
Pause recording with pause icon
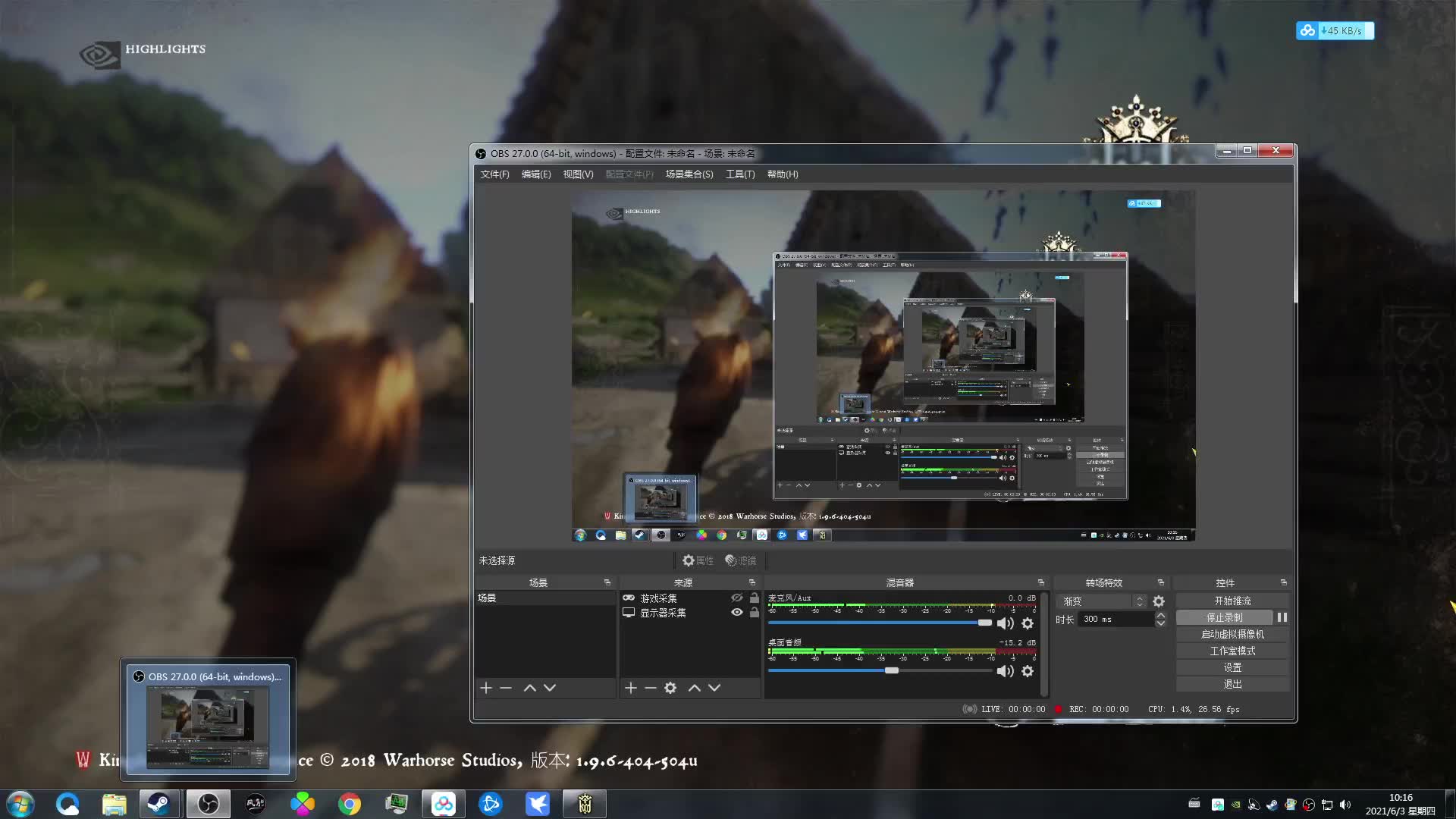(1282, 617)
